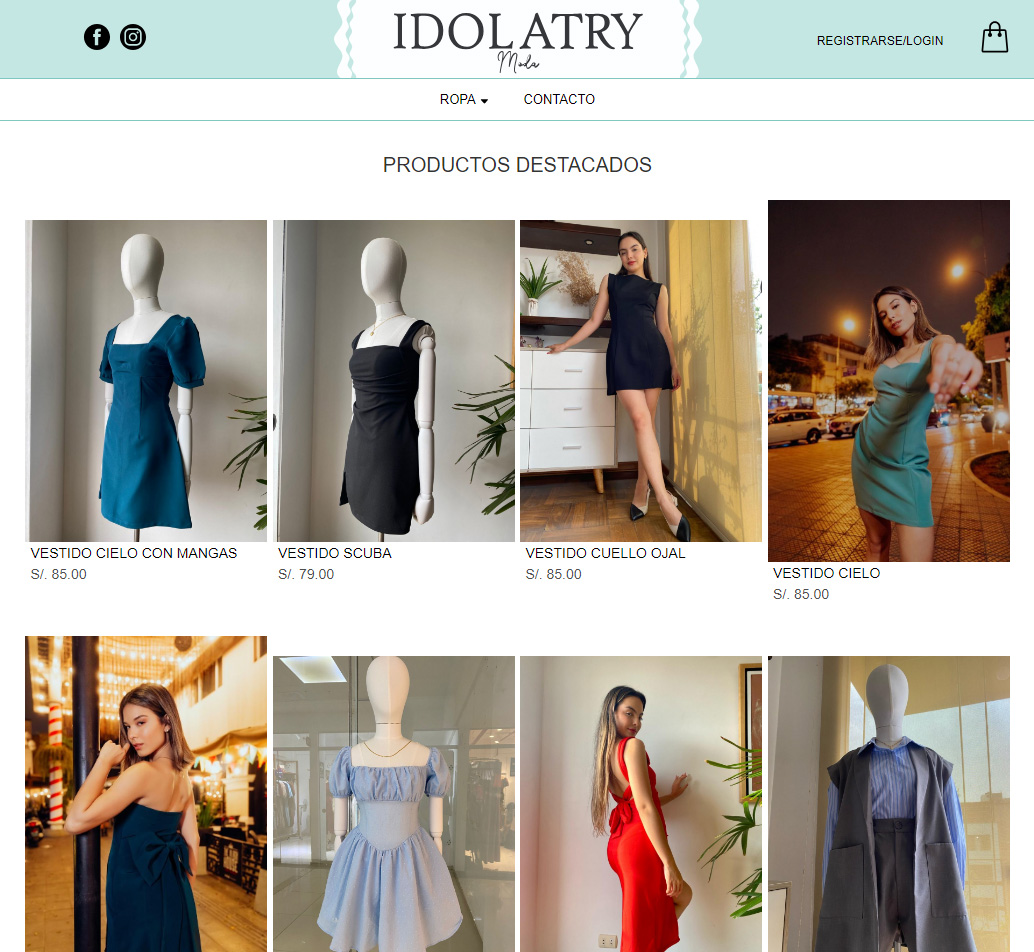This screenshot has width=1034, height=952.
Task: Open the CONTACTO menu item
Action: click(559, 100)
